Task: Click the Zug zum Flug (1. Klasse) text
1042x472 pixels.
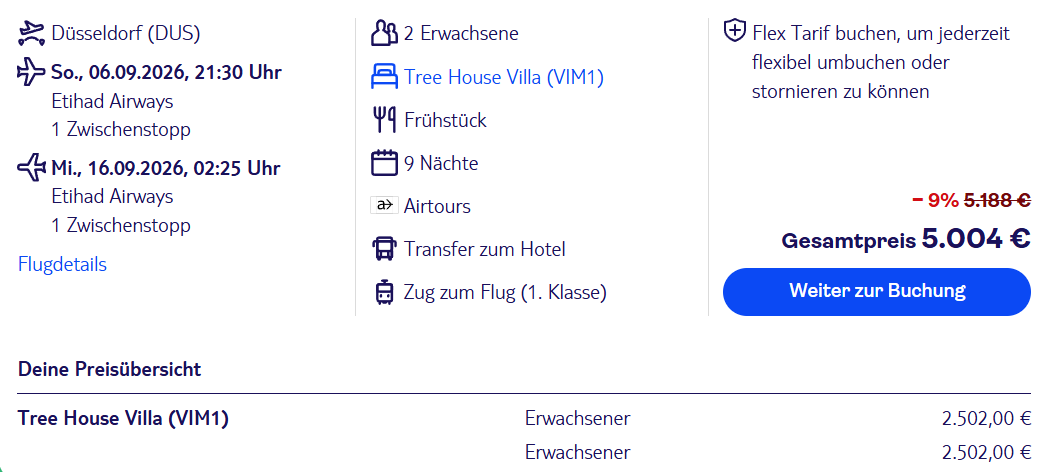Action: click(505, 293)
